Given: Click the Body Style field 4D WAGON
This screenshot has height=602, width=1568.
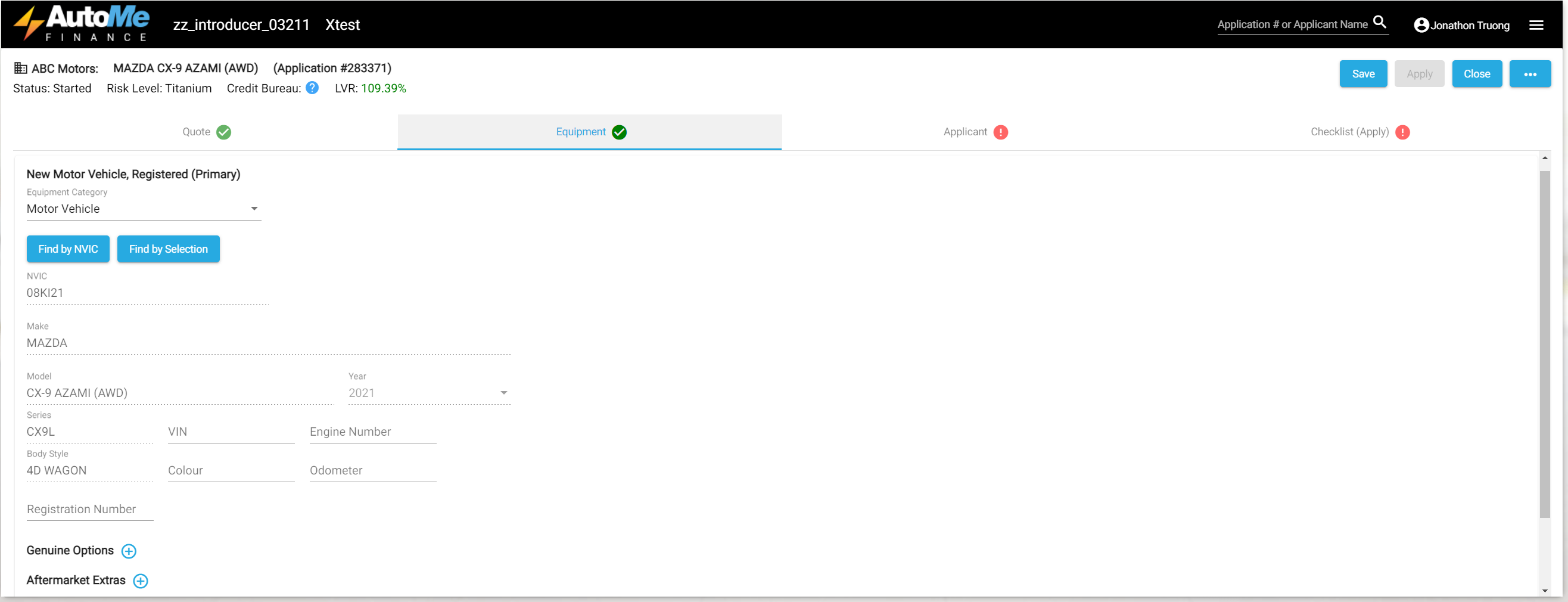Looking at the screenshot, I should tap(89, 470).
